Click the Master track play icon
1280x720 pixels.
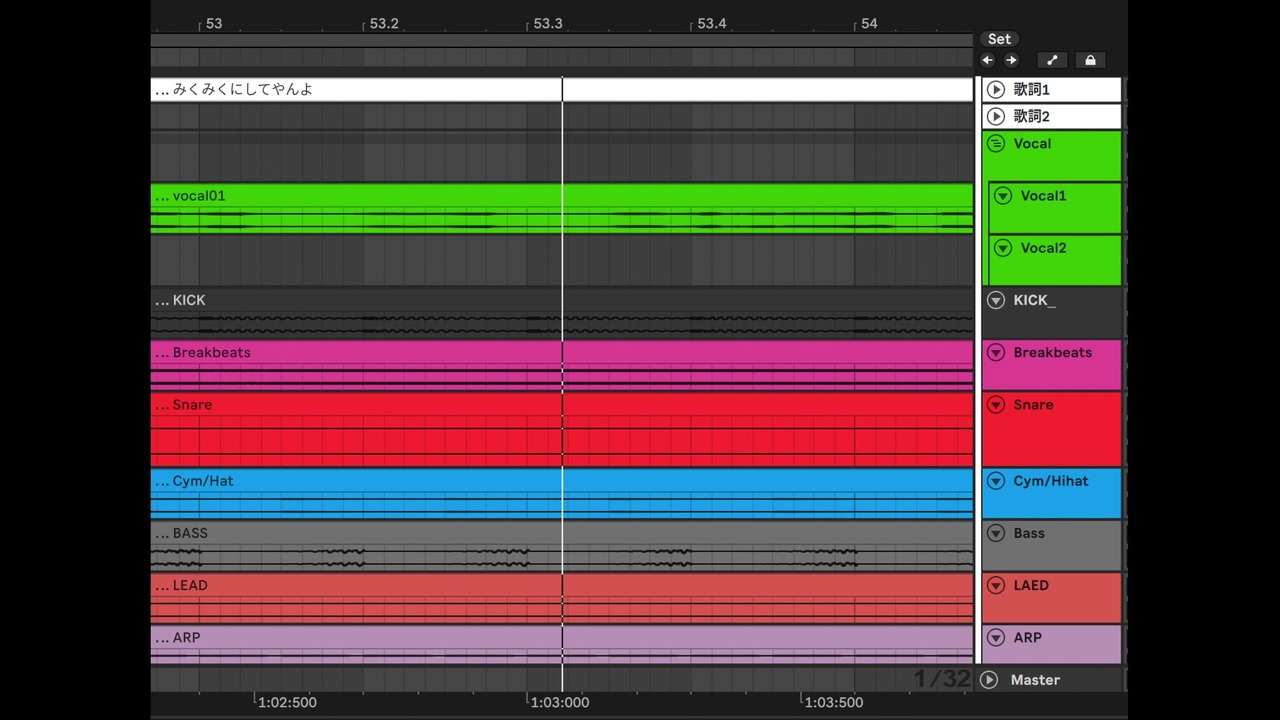tap(990, 680)
